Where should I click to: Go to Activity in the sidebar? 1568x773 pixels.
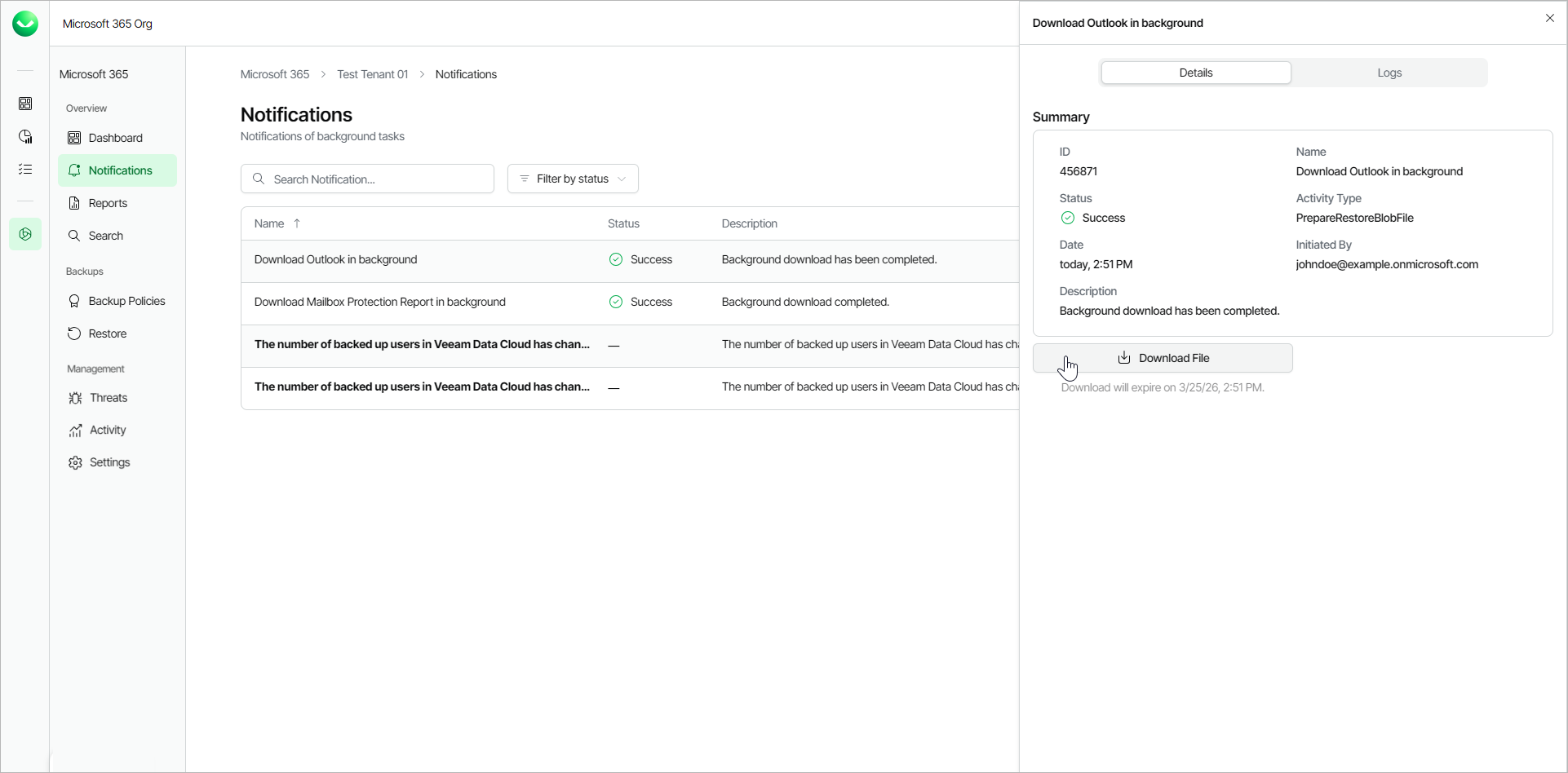point(108,430)
